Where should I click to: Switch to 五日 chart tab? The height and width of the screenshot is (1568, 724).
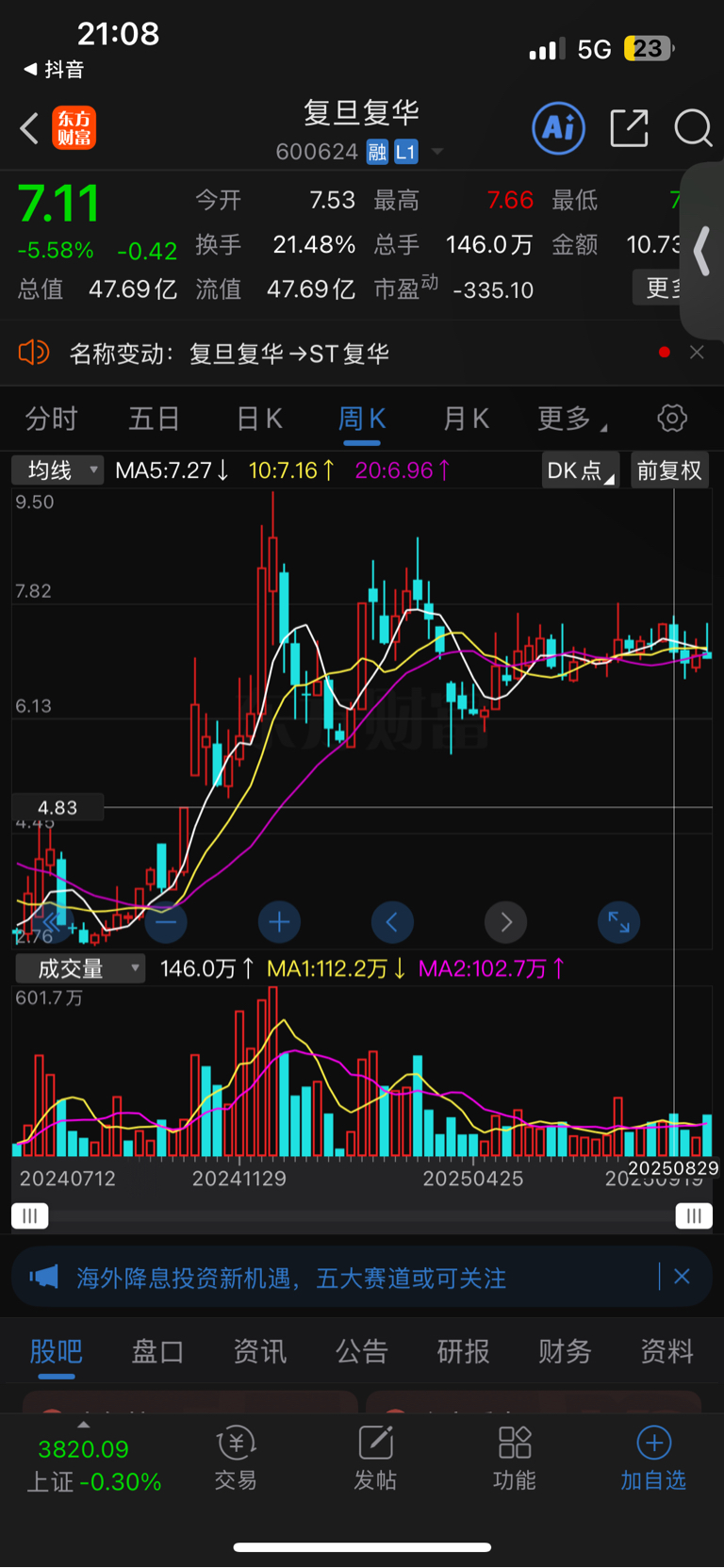pos(155,419)
